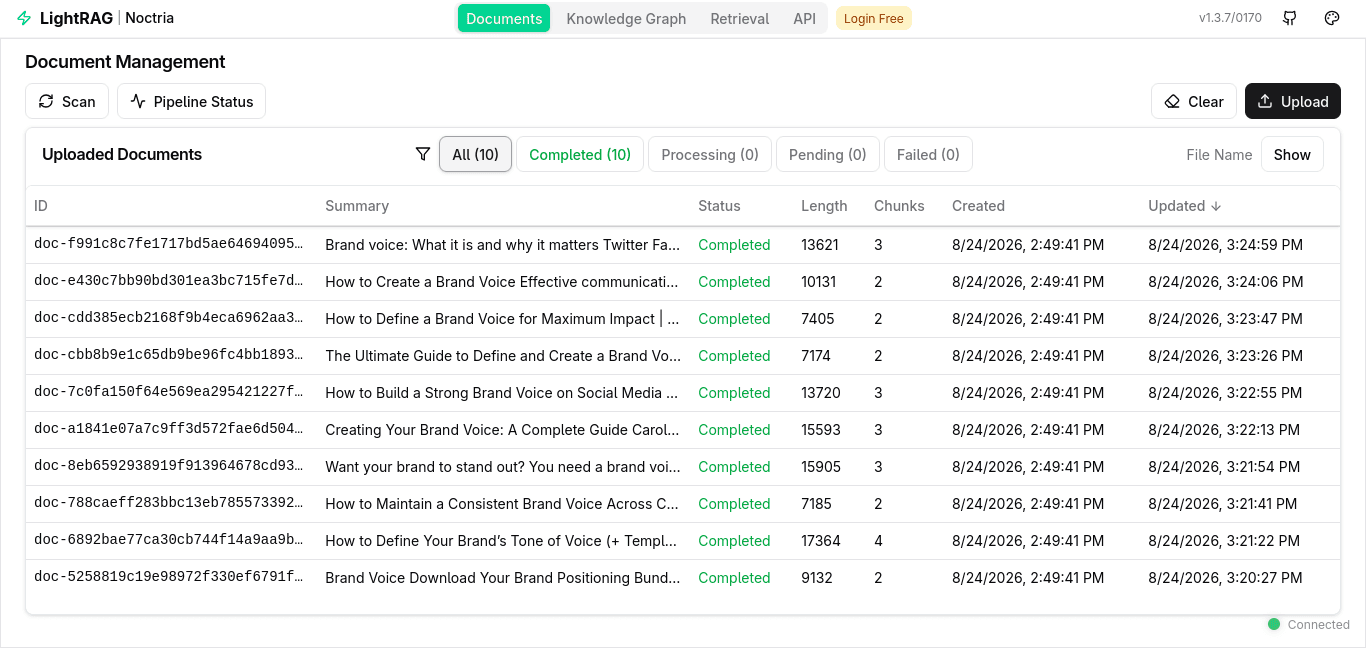Click the updated time 8/24/2026, 3:24:59 PM

[x=1225, y=245]
